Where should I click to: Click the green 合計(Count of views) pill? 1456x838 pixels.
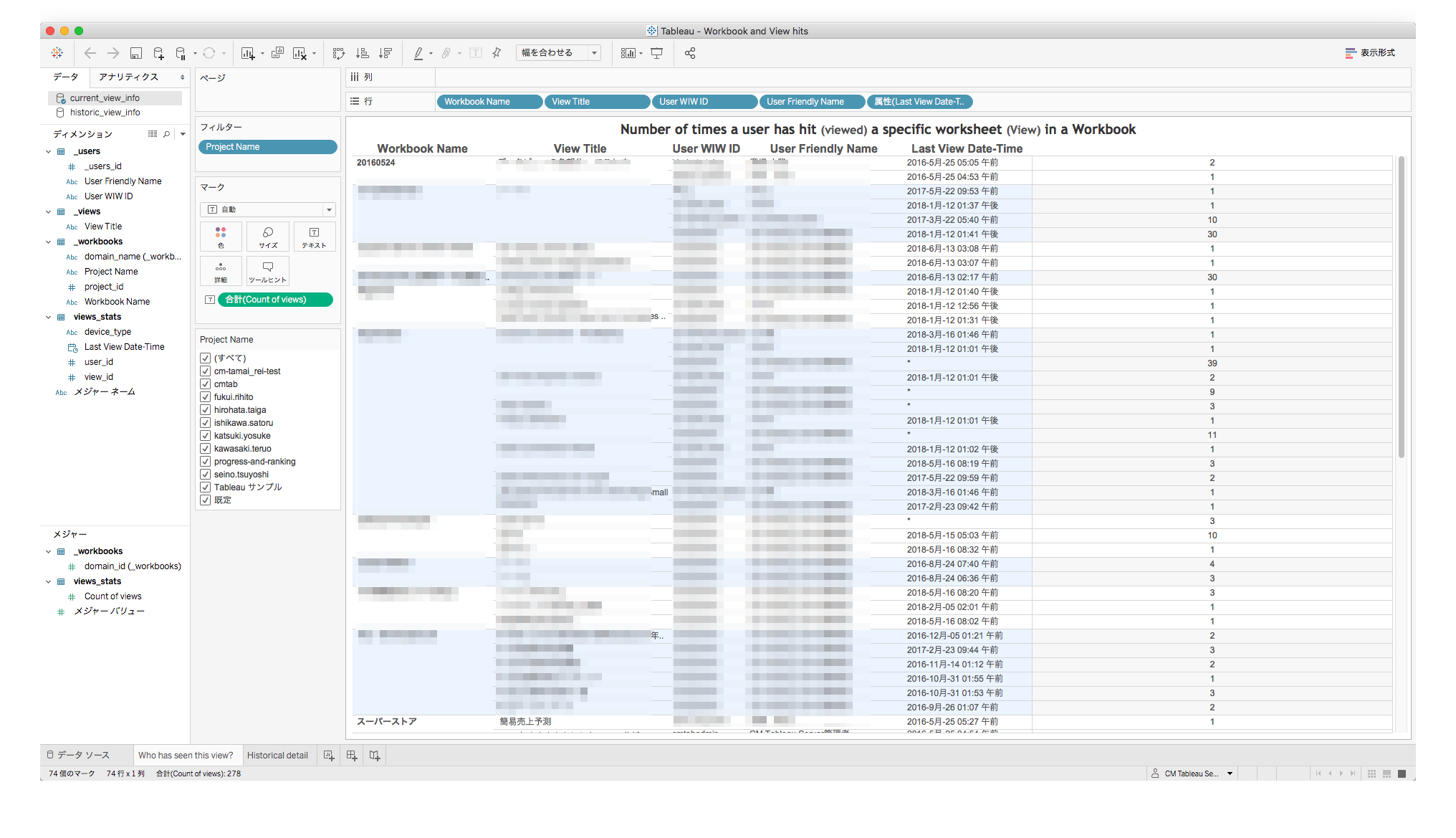pyautogui.click(x=275, y=300)
